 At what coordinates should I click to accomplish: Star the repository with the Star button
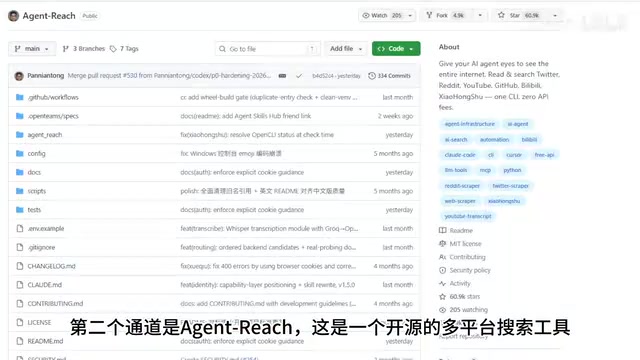tap(520, 16)
